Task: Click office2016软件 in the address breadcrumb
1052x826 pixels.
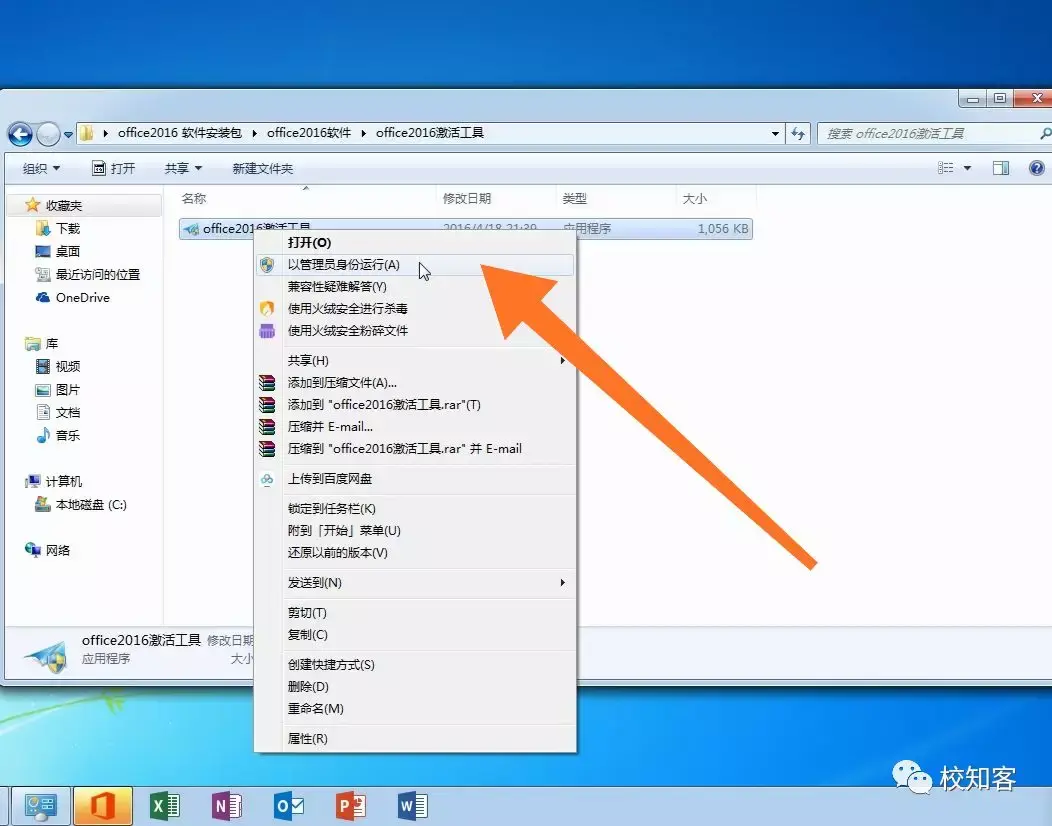Action: (x=309, y=133)
